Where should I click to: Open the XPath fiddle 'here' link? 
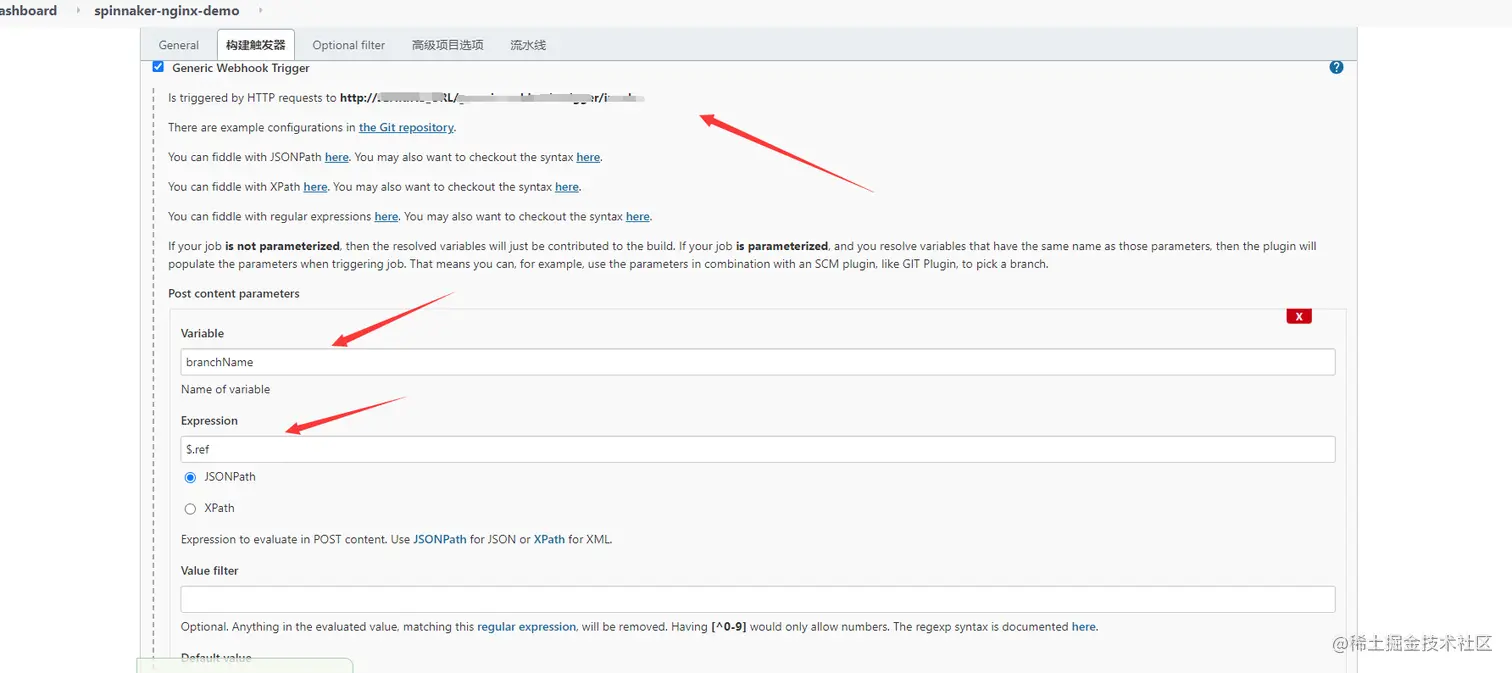(x=316, y=187)
